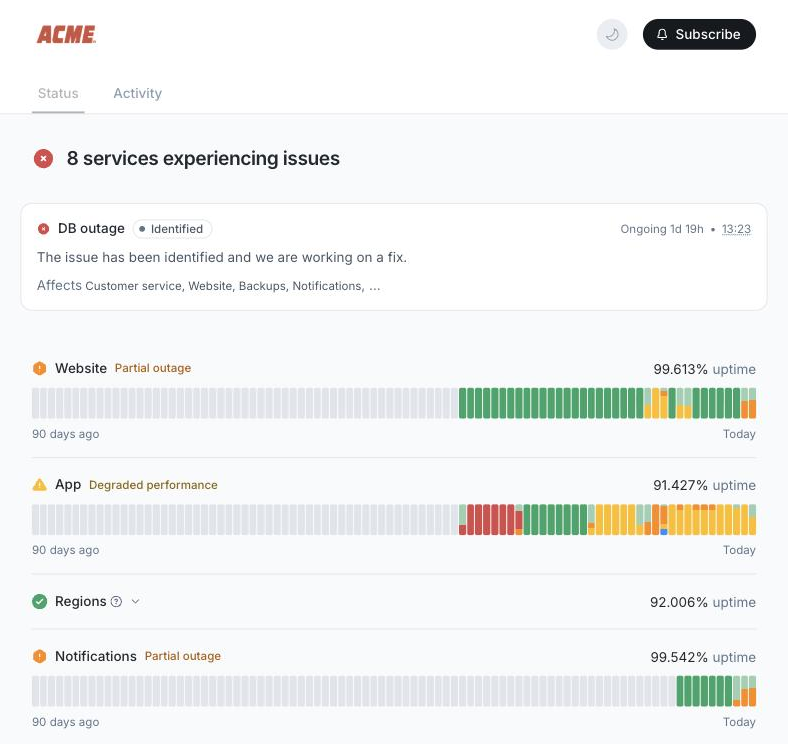Switch to the Status tab
The width and height of the screenshot is (788, 744).
click(x=58, y=93)
